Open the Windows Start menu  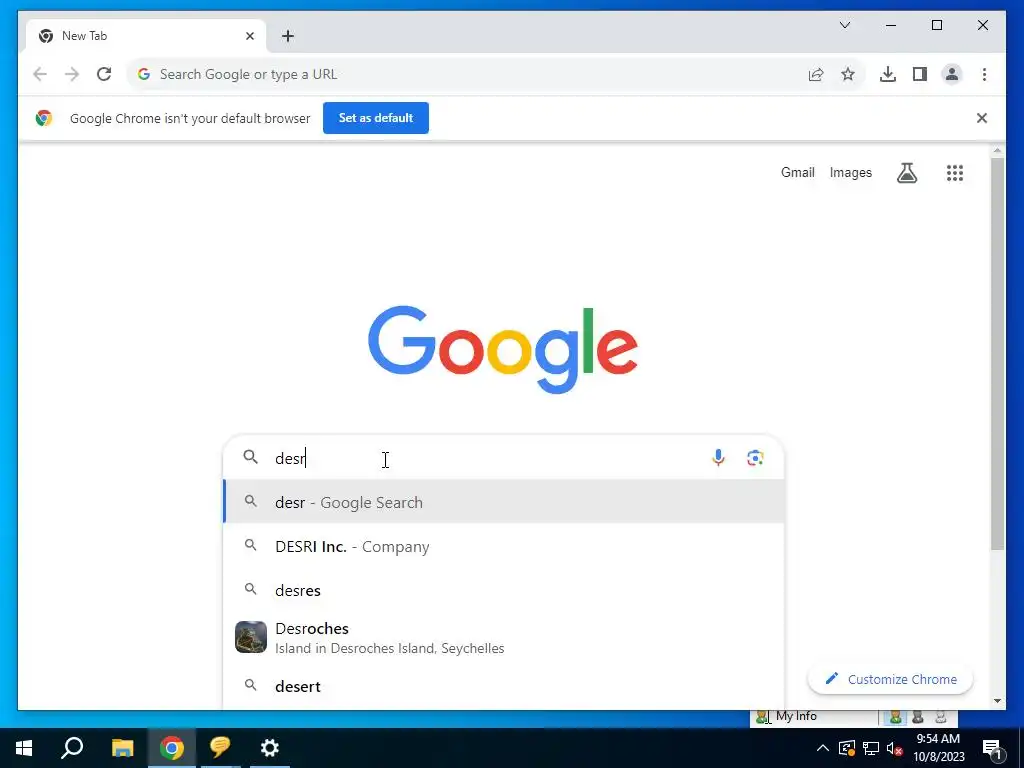coord(24,748)
